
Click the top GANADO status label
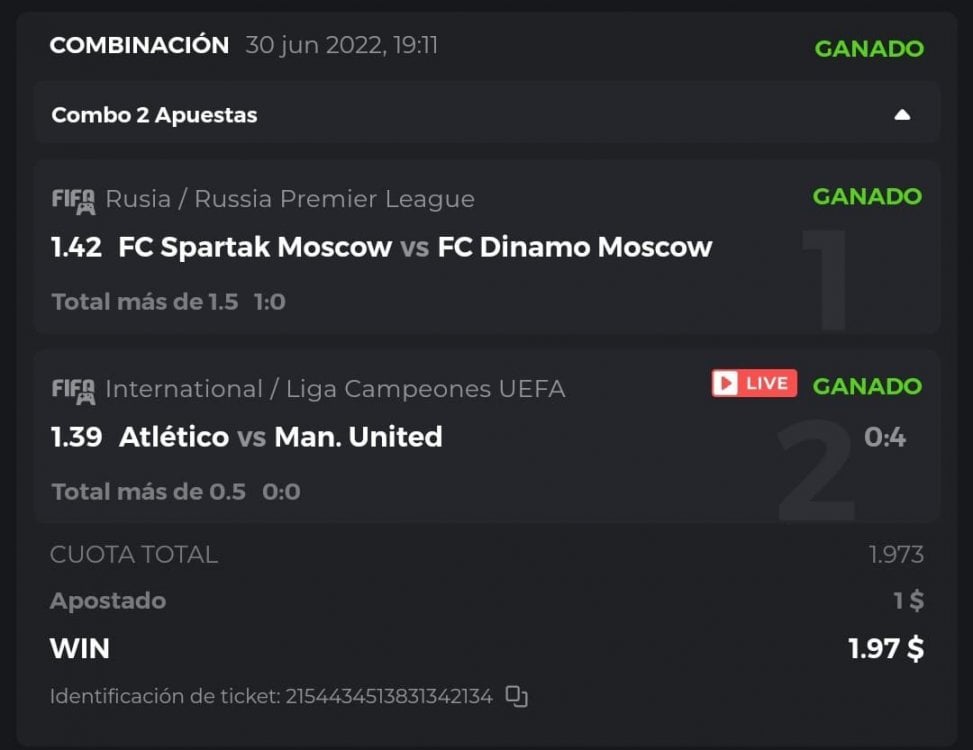[869, 48]
